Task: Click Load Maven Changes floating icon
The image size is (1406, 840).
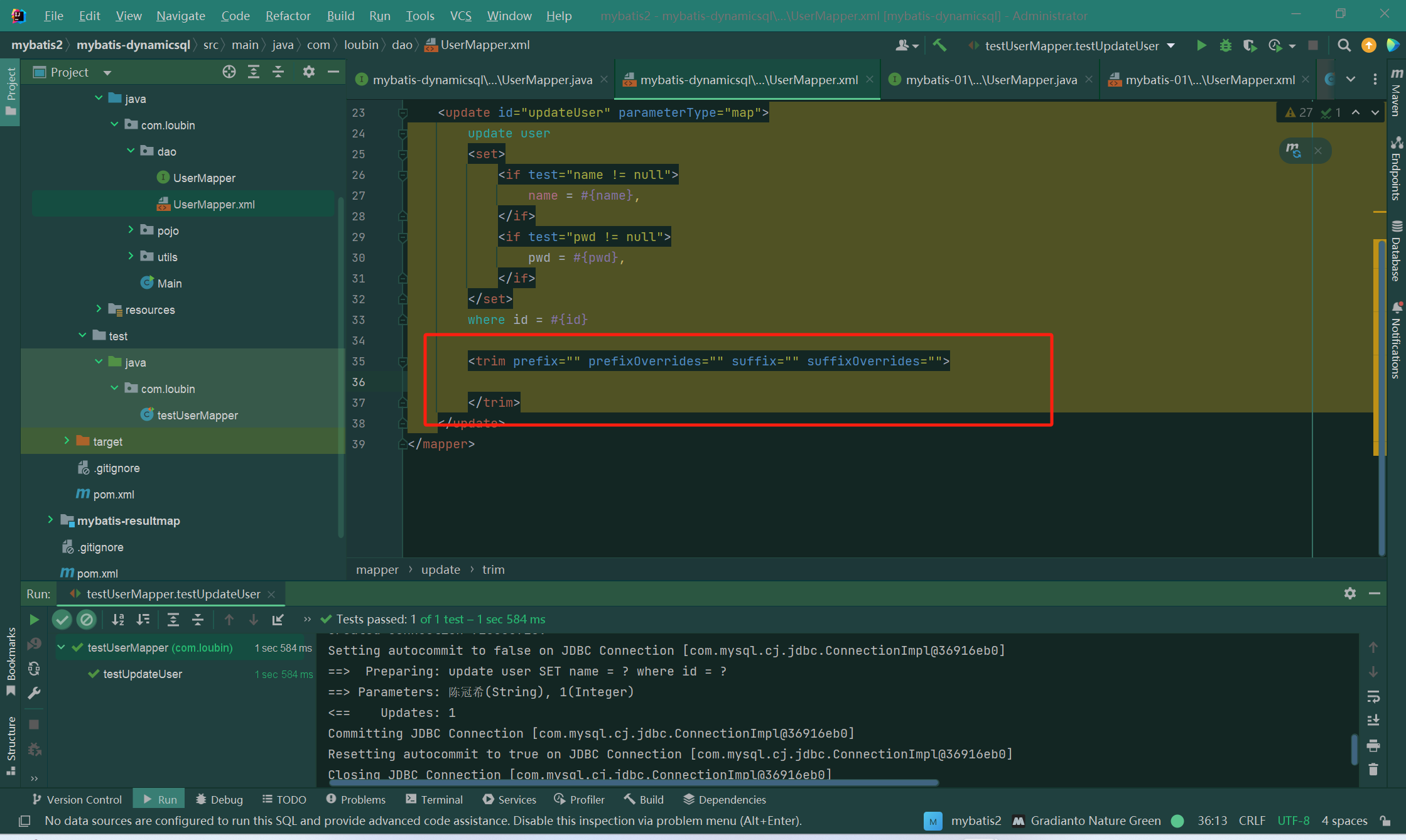Action: click(x=1293, y=150)
